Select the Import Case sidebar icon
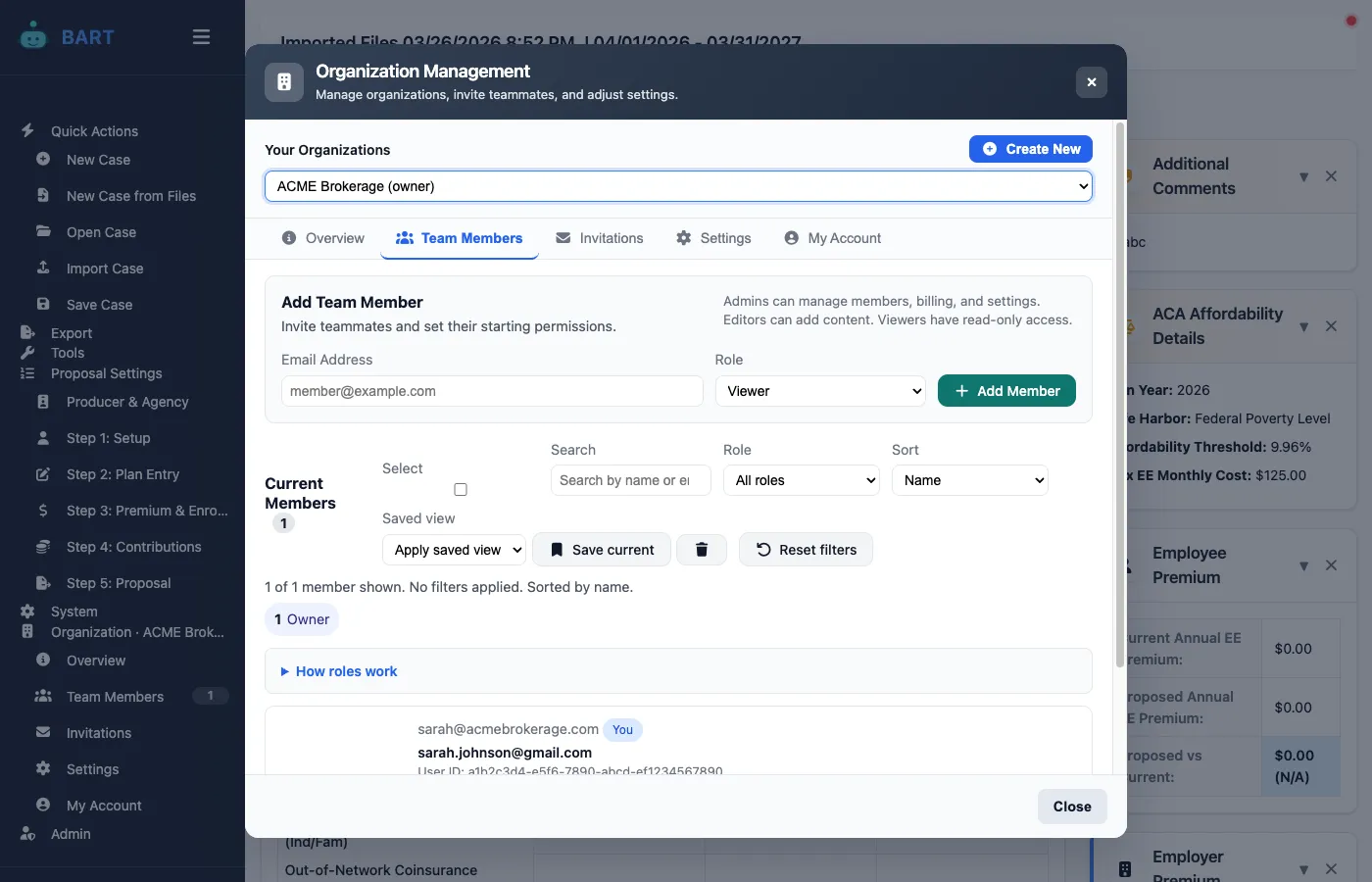The width and height of the screenshot is (1372, 882). click(x=43, y=268)
